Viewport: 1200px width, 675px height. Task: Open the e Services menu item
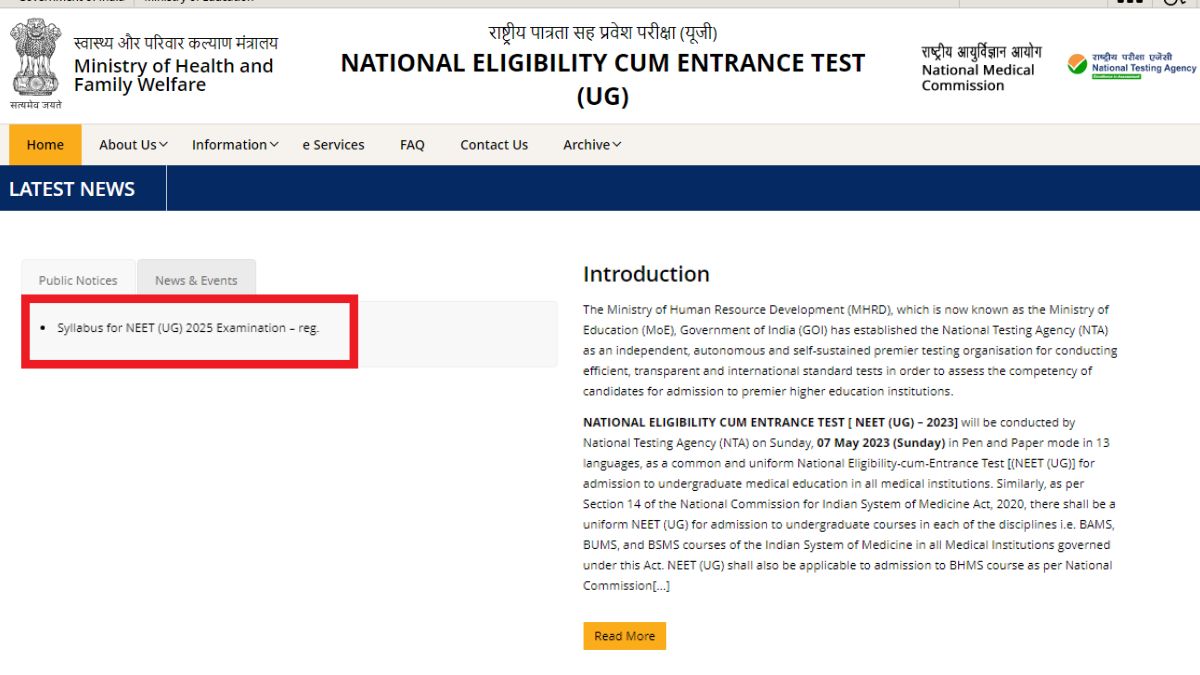333,144
